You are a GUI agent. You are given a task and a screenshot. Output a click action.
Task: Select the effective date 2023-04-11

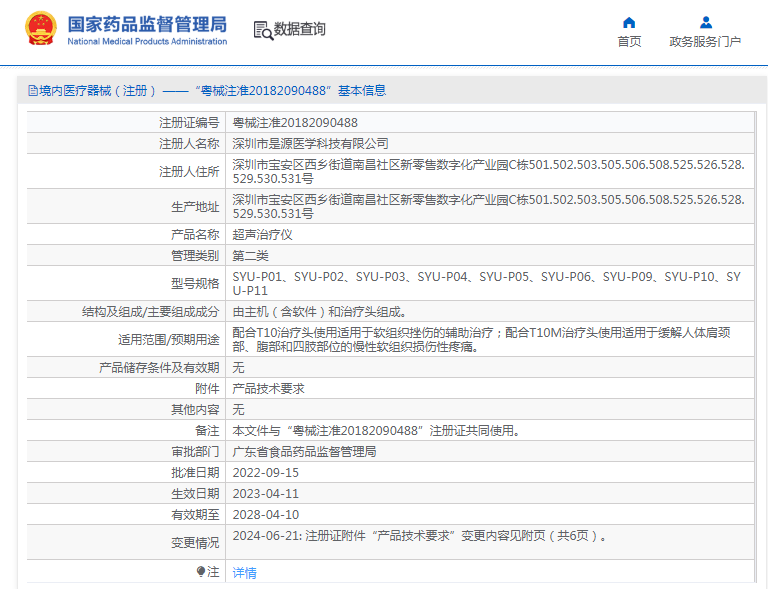coord(265,494)
